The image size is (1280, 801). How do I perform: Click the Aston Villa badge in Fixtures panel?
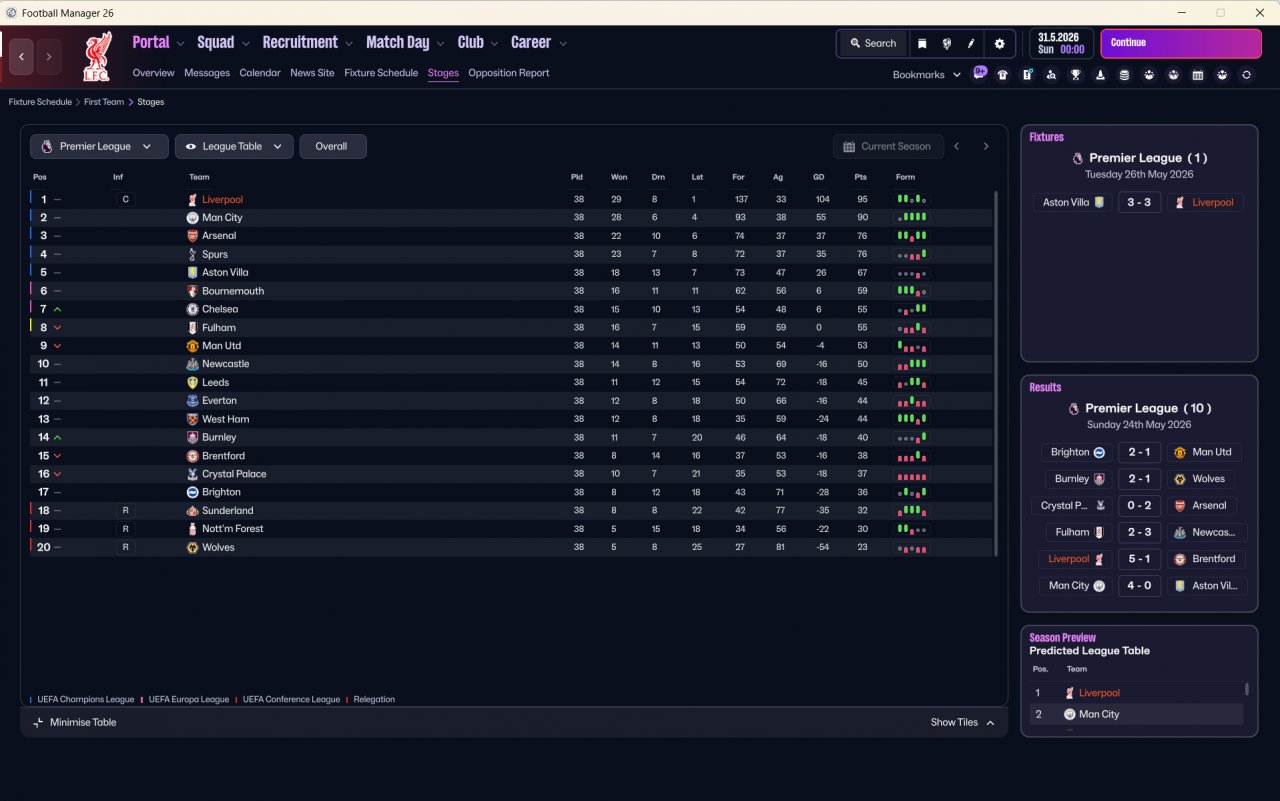(x=1100, y=202)
